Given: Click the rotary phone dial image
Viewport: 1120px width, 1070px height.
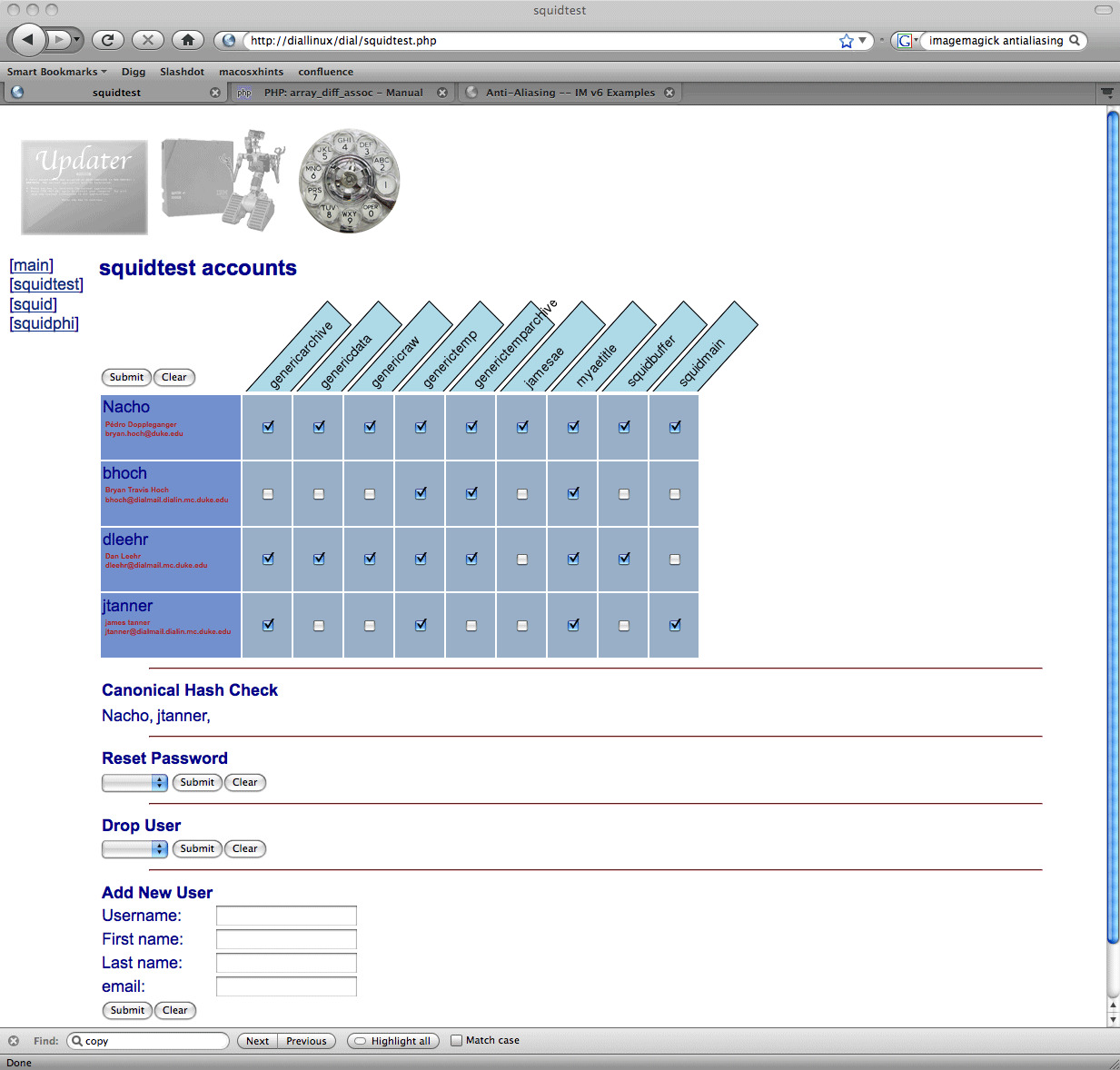Looking at the screenshot, I should tap(349, 181).
